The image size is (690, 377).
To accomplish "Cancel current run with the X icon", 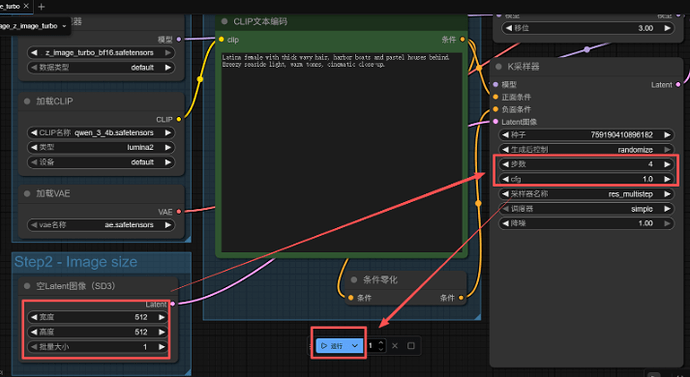I will click(x=395, y=346).
